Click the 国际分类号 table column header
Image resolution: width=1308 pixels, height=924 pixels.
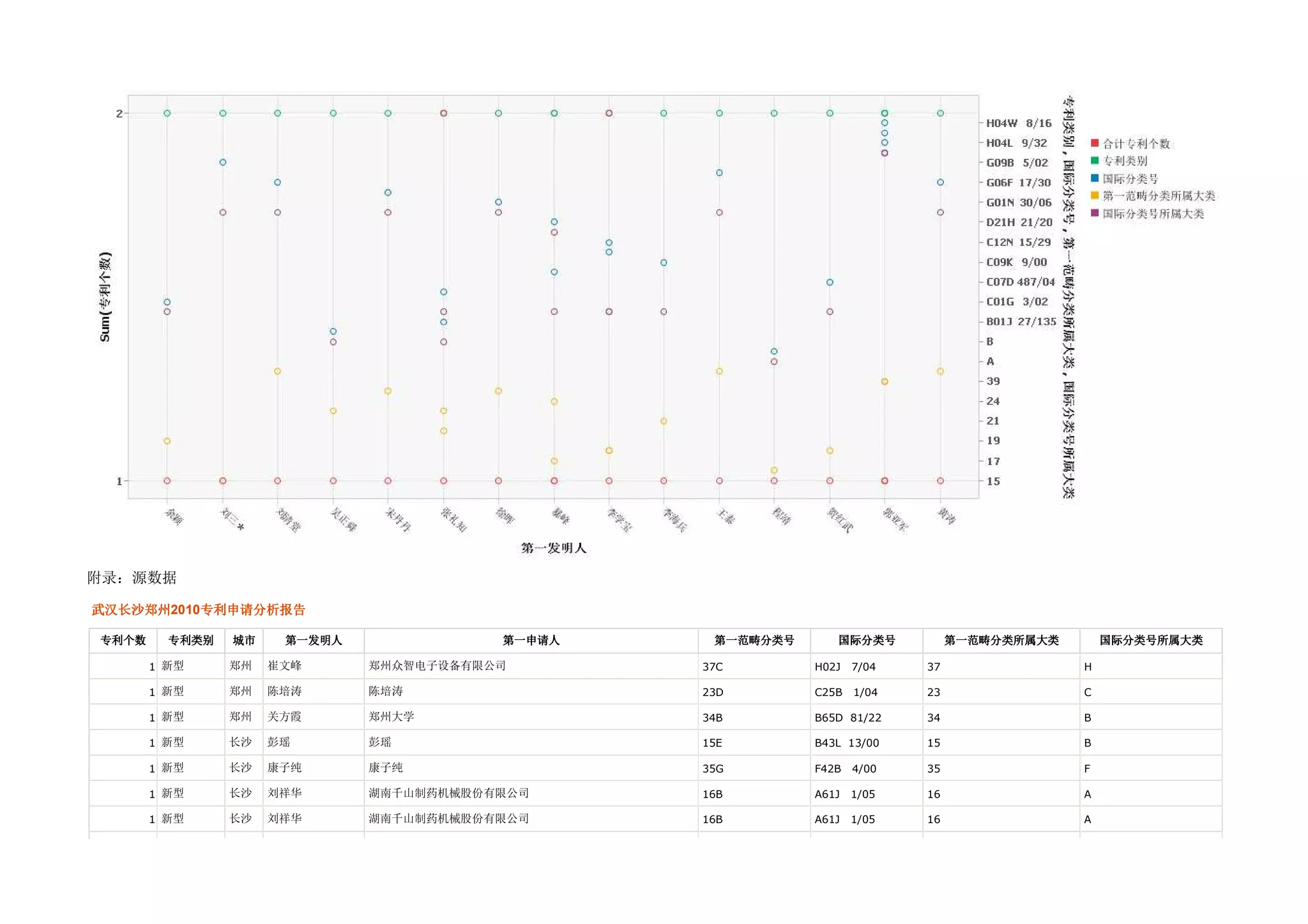[x=866, y=640]
